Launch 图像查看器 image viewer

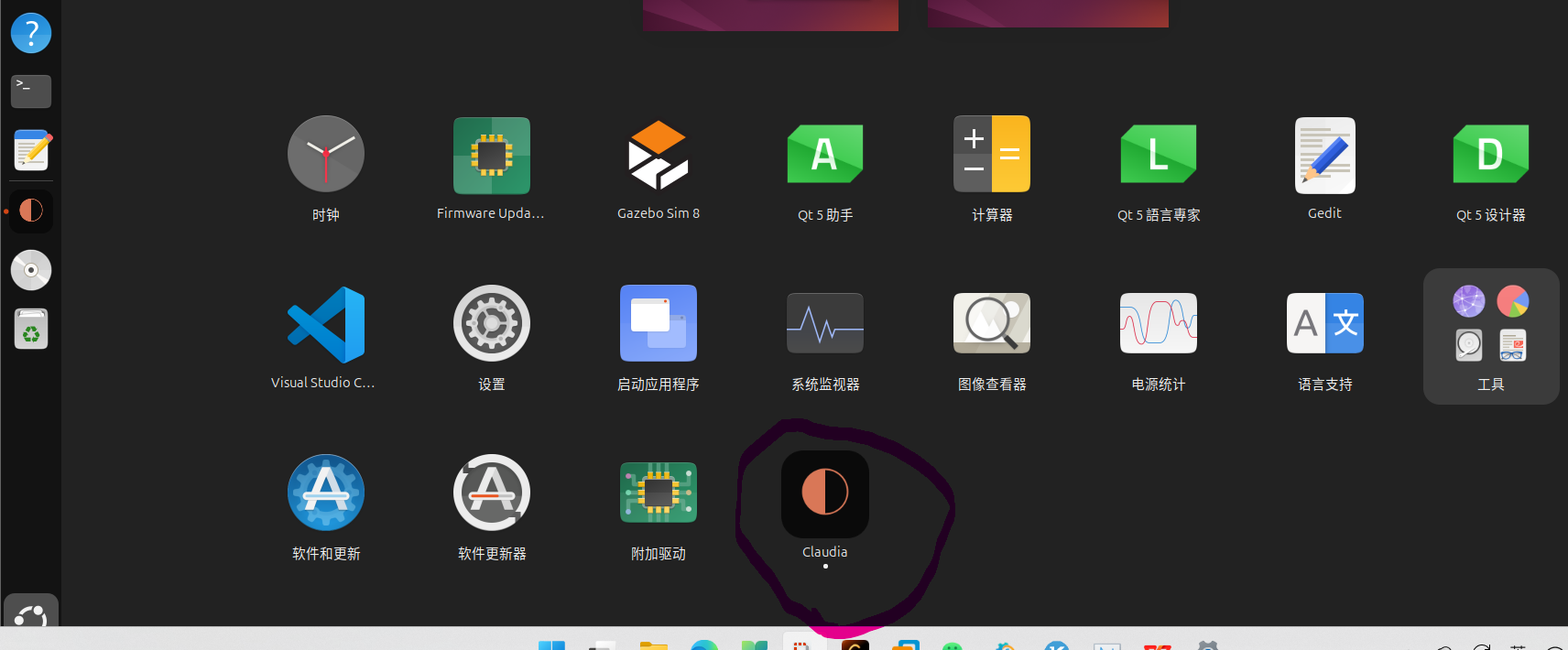[x=992, y=323]
